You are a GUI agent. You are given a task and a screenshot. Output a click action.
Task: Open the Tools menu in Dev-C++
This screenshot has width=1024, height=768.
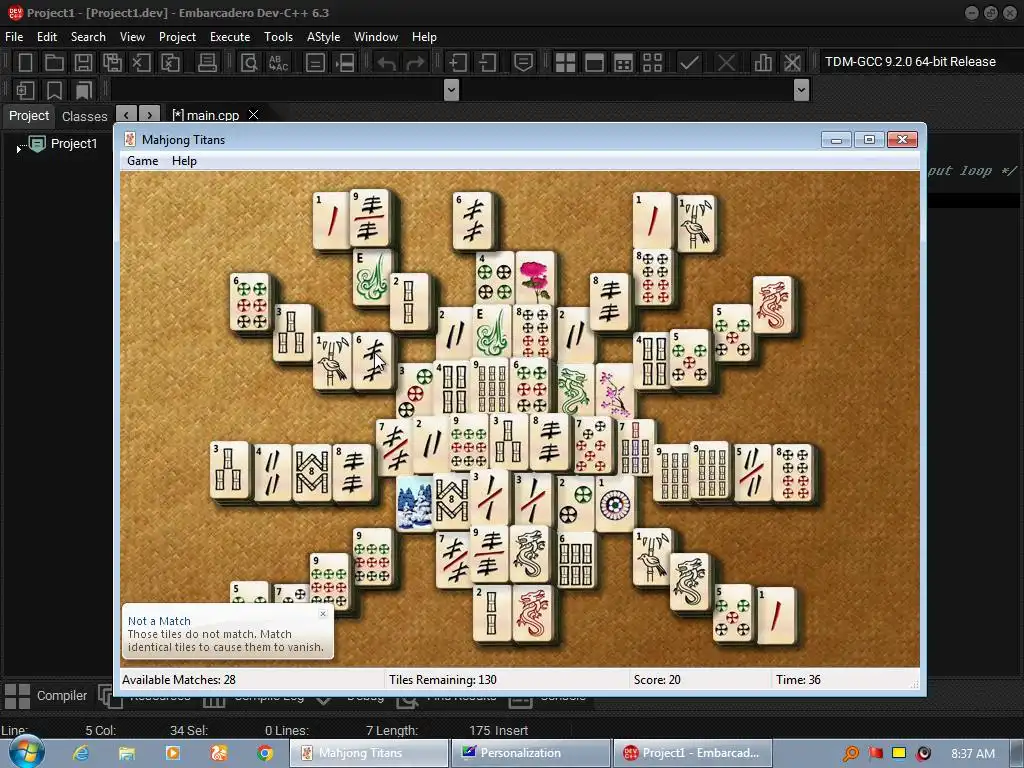[278, 37]
